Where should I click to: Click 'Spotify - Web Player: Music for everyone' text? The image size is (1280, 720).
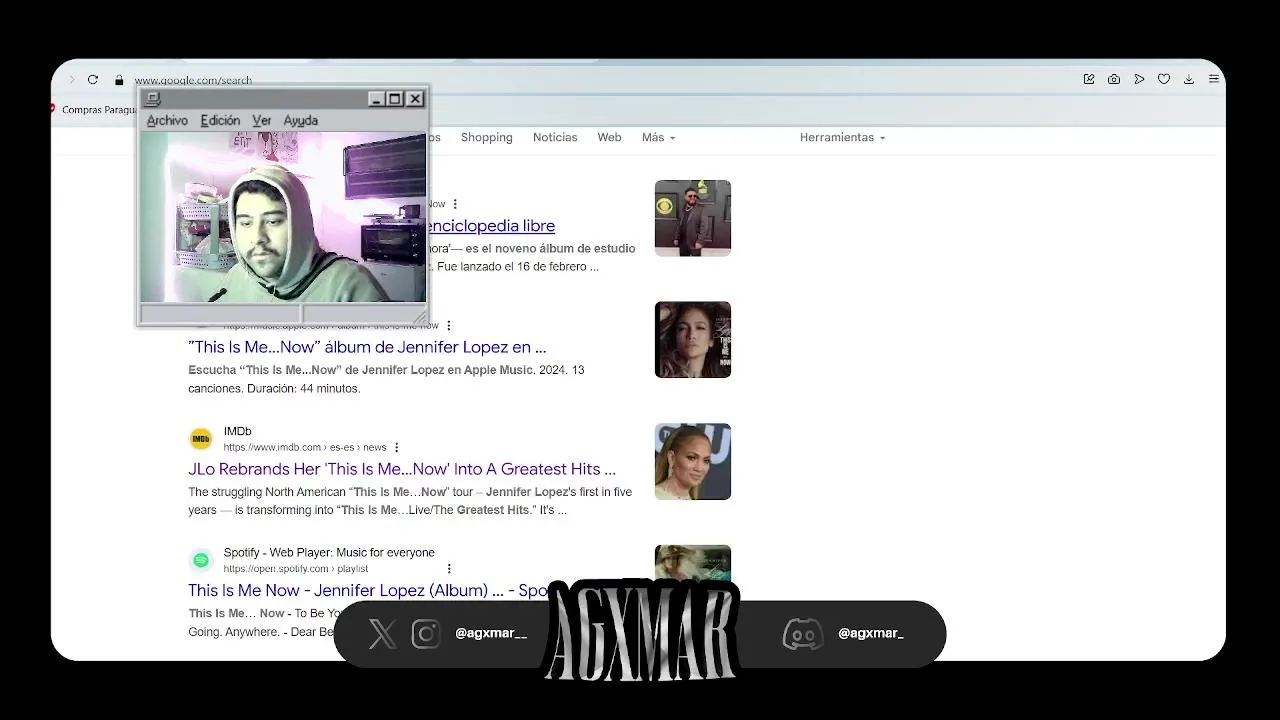click(329, 552)
